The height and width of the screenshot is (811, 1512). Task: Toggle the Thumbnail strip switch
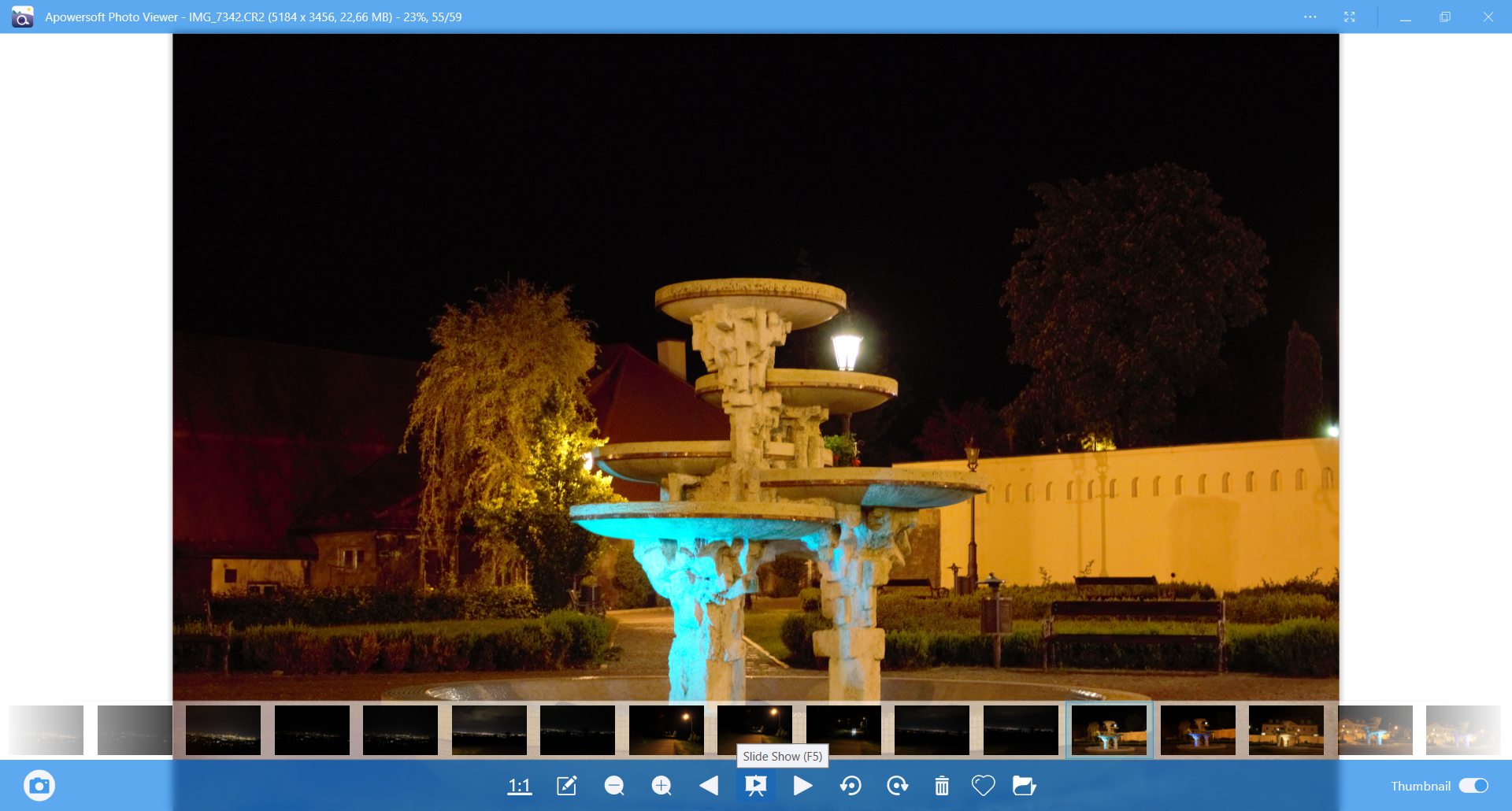coord(1475,785)
